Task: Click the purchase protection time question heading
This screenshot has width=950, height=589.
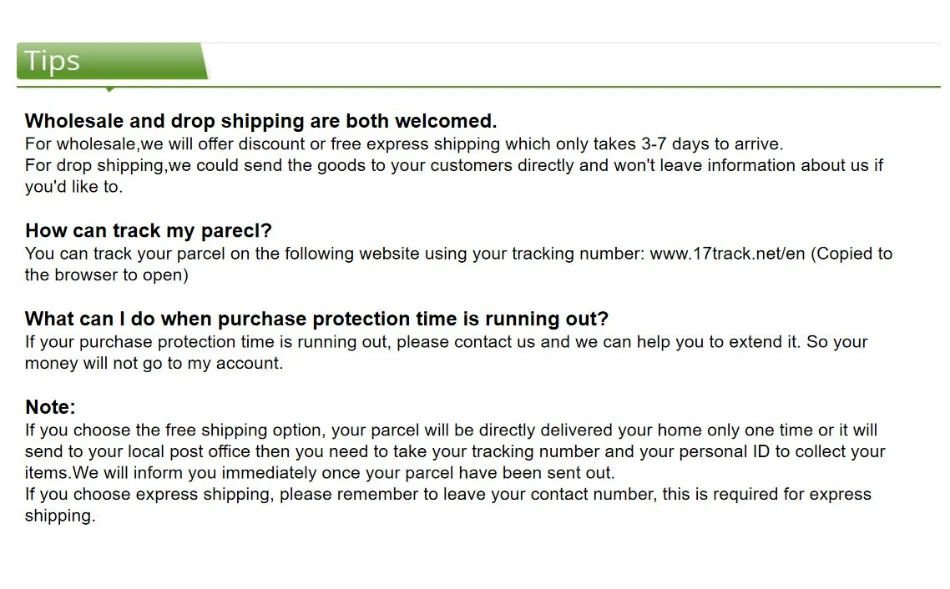Action: tap(316, 319)
